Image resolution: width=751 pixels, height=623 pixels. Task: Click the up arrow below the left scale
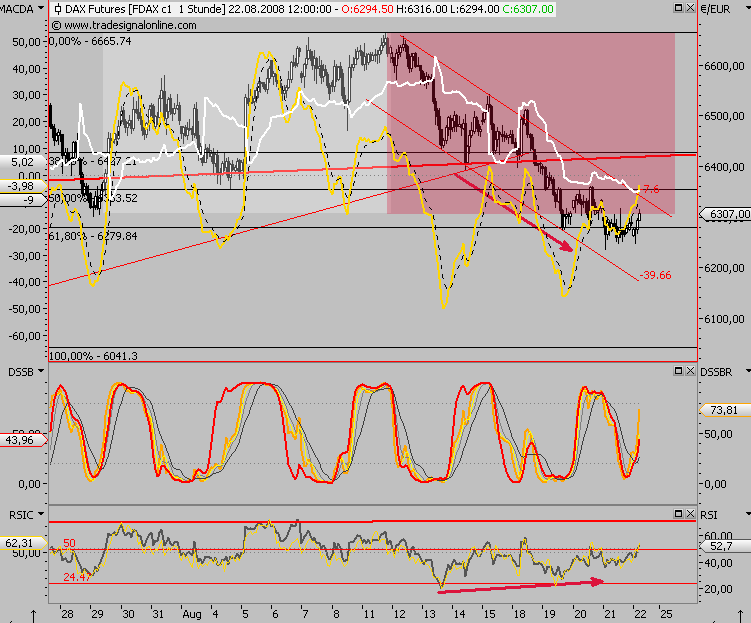click(34, 616)
